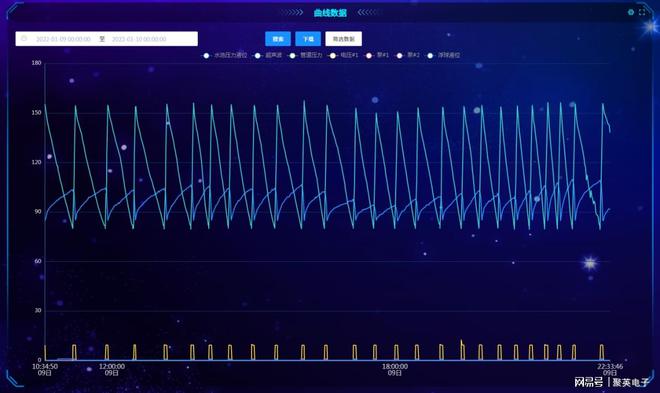
Task: Click the 曲线数据 panel title
Action: point(330,13)
